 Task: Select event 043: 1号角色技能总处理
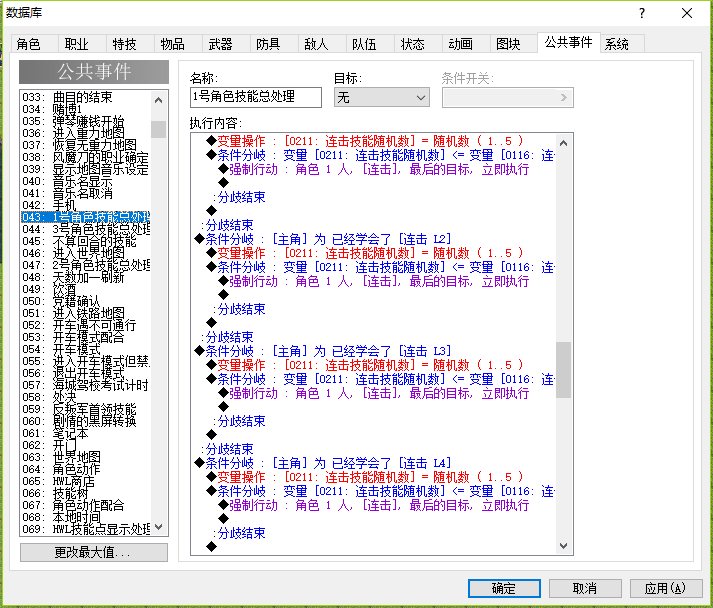point(86,217)
